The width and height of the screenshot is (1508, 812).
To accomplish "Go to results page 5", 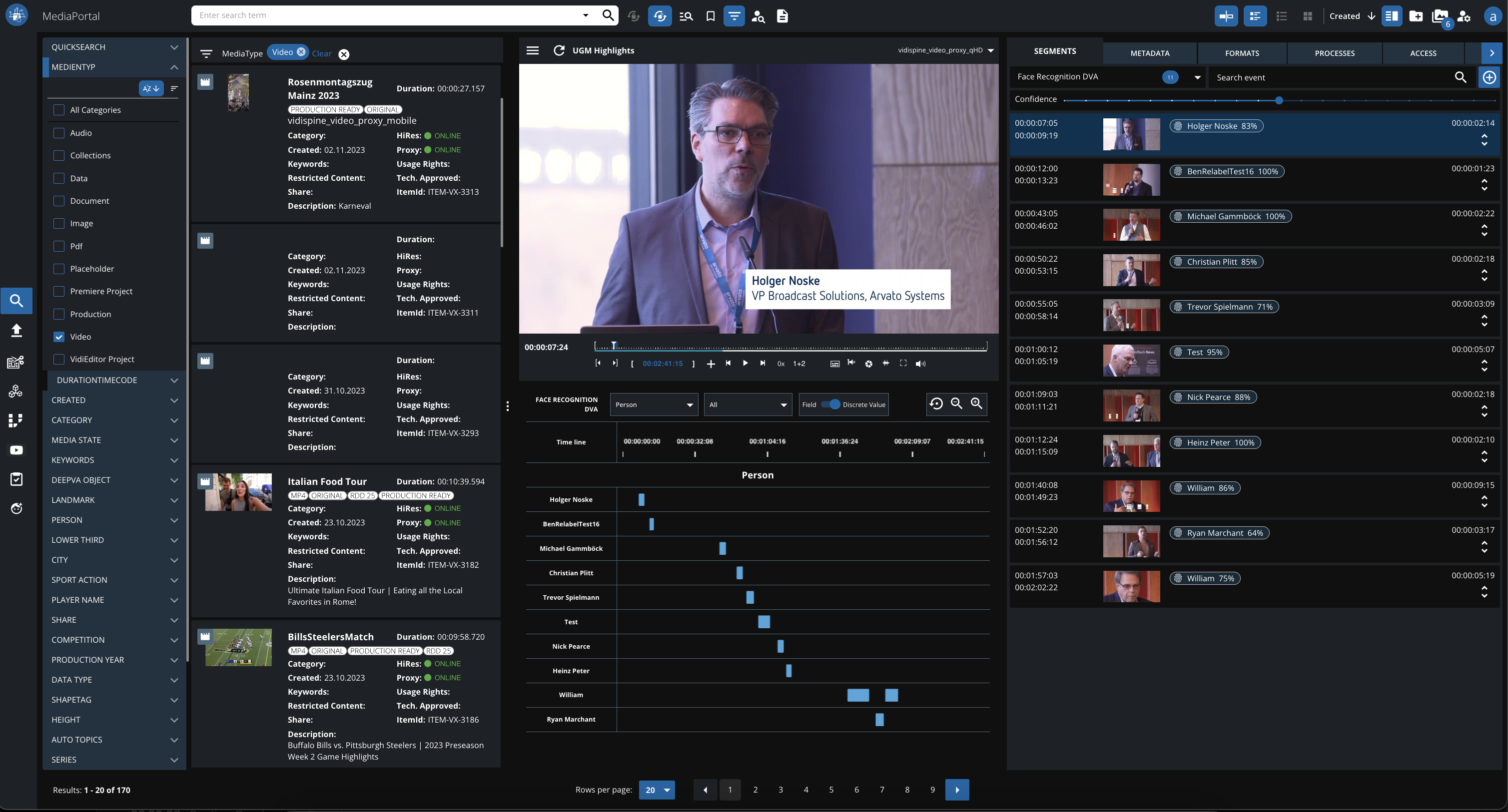I will click(830, 790).
